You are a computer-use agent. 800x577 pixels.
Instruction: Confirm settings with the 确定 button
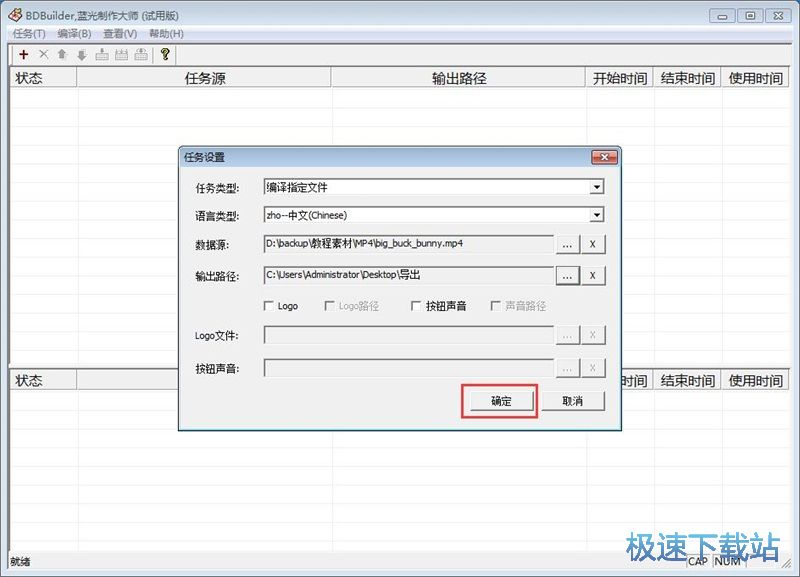click(x=501, y=401)
